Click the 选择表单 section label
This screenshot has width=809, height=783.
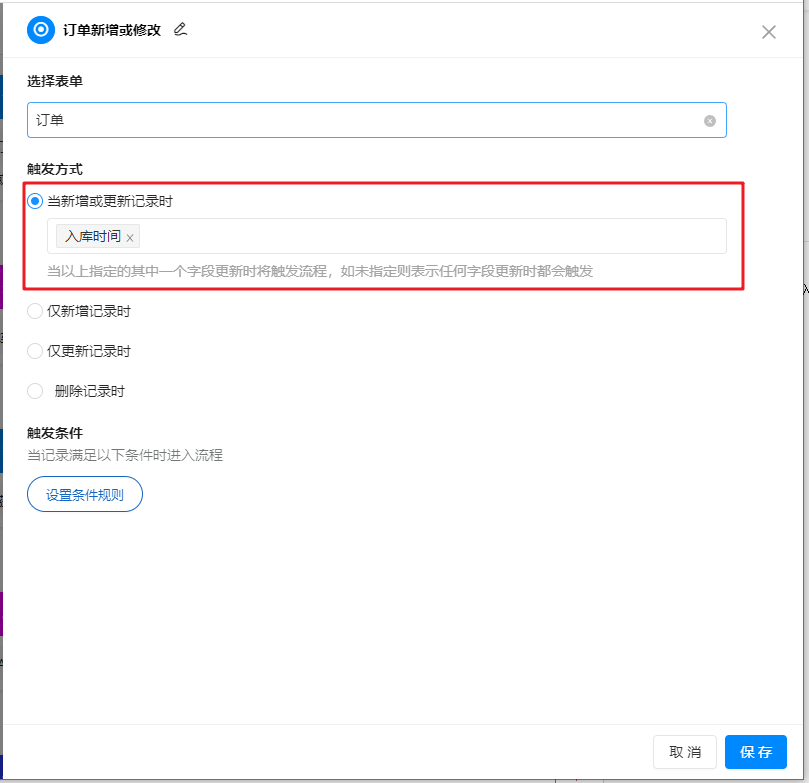click(x=55, y=81)
